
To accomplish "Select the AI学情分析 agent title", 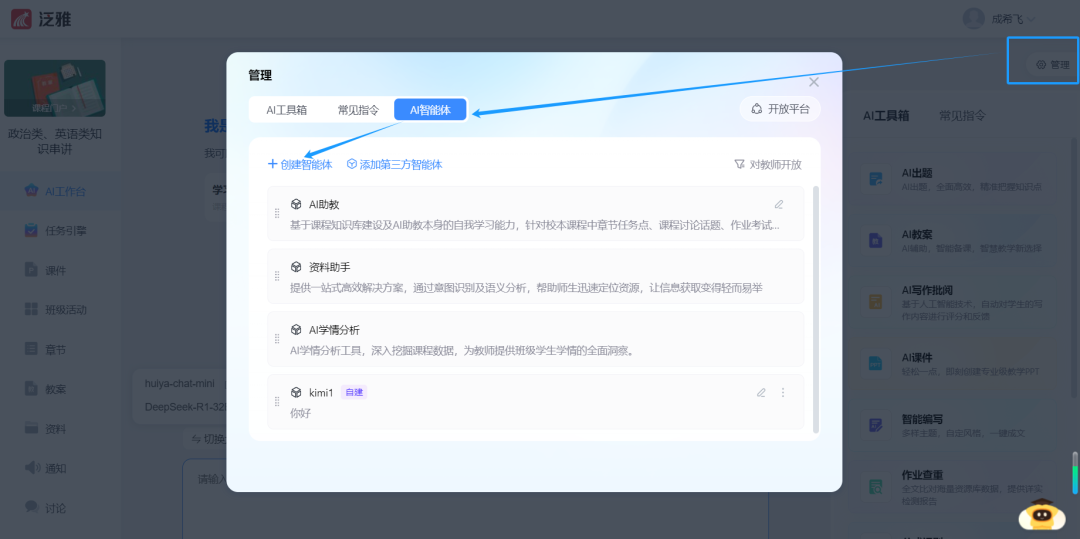I will pos(334,330).
